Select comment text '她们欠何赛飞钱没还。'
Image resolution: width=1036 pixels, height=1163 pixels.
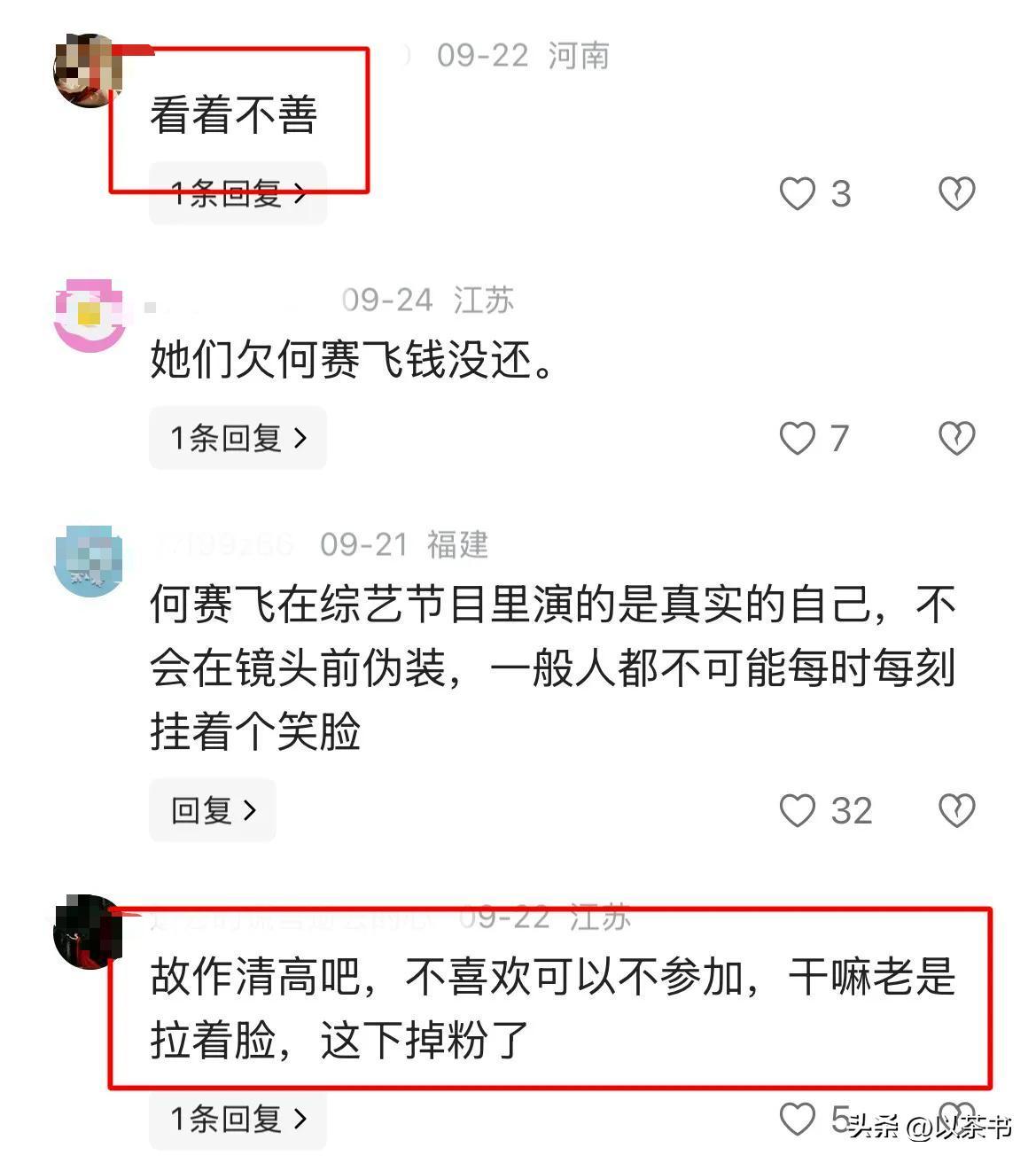[352, 361]
